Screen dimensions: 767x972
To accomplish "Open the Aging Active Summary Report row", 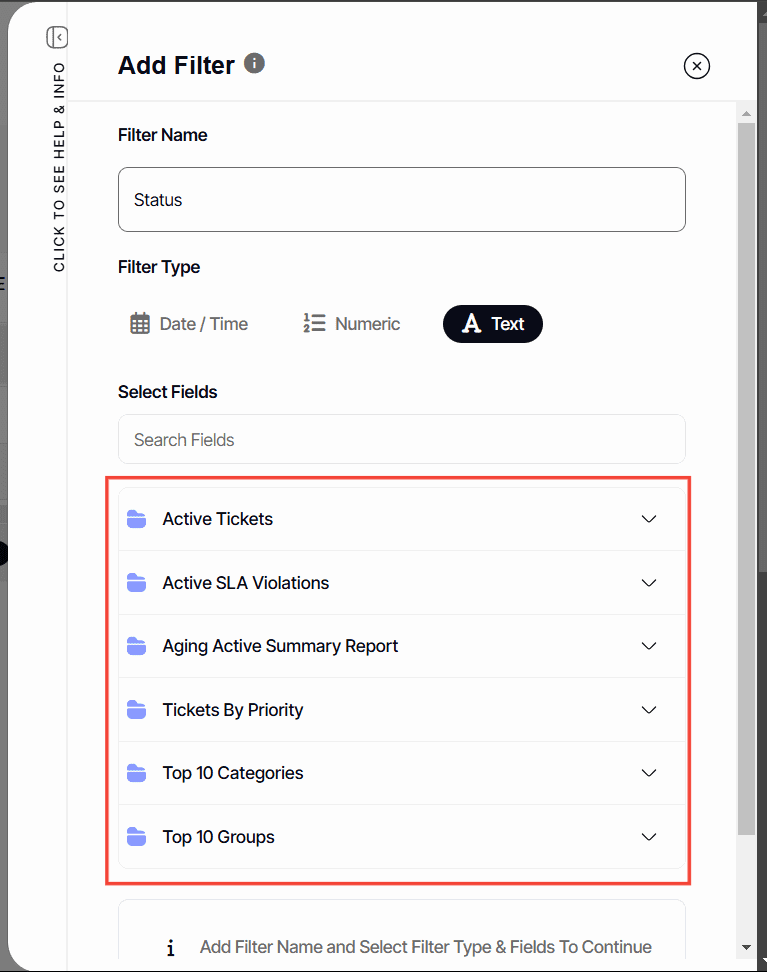I will [x=280, y=646].
